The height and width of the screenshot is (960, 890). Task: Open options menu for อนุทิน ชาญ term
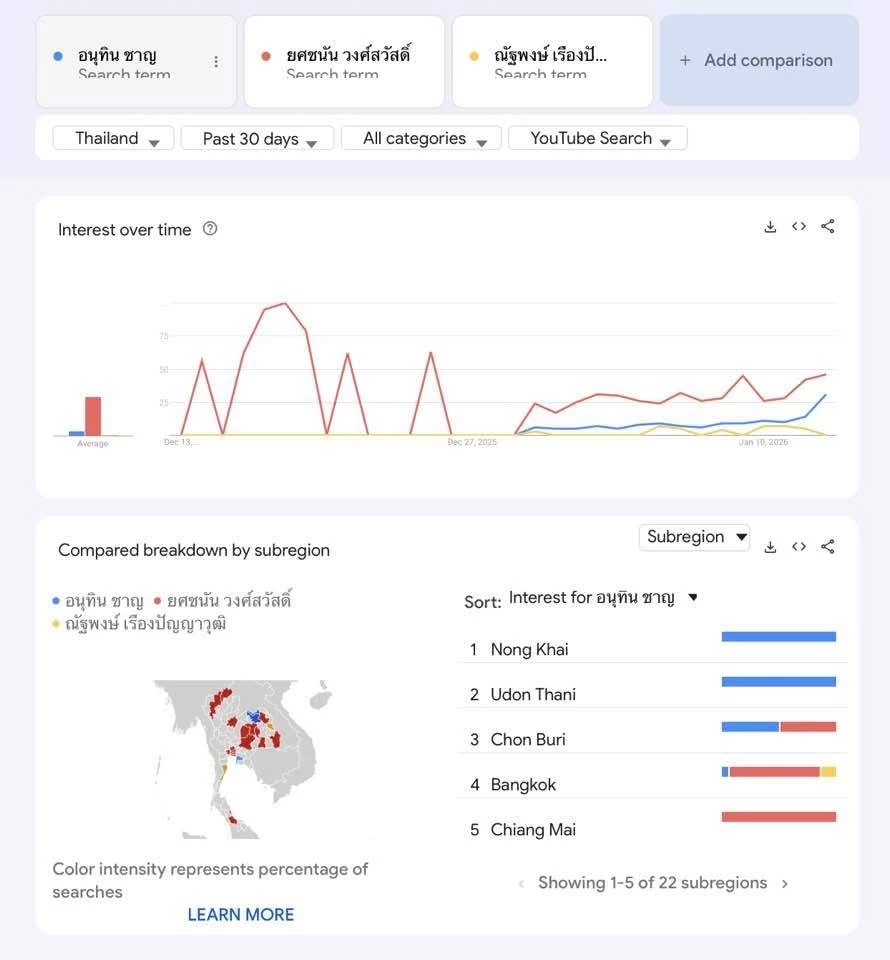pyautogui.click(x=216, y=62)
